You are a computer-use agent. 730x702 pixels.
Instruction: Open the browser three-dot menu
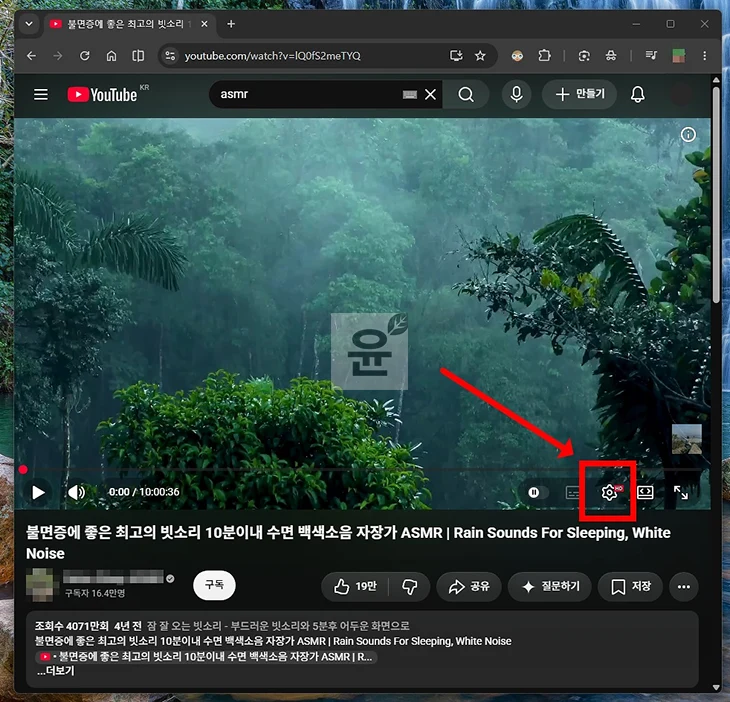(704, 56)
